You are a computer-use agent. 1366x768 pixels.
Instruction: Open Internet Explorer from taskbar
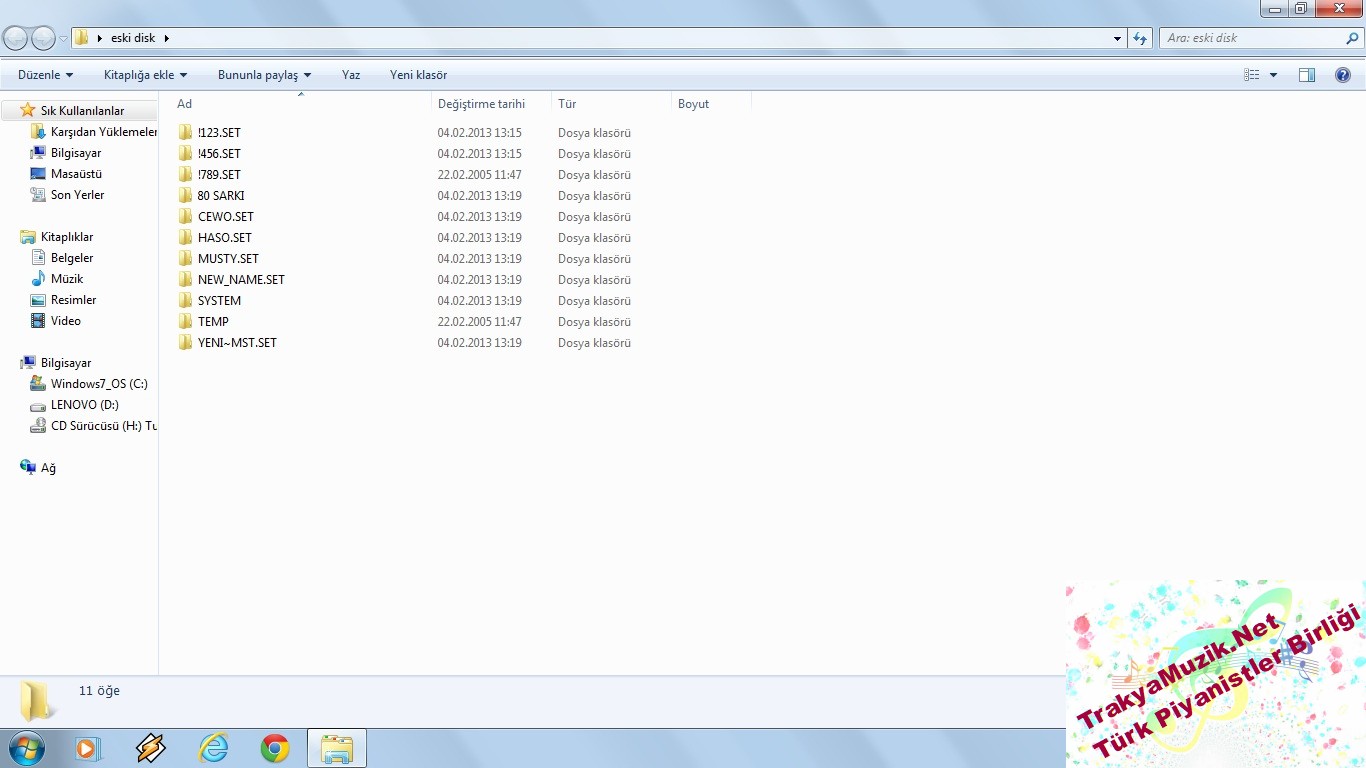pyautogui.click(x=213, y=748)
